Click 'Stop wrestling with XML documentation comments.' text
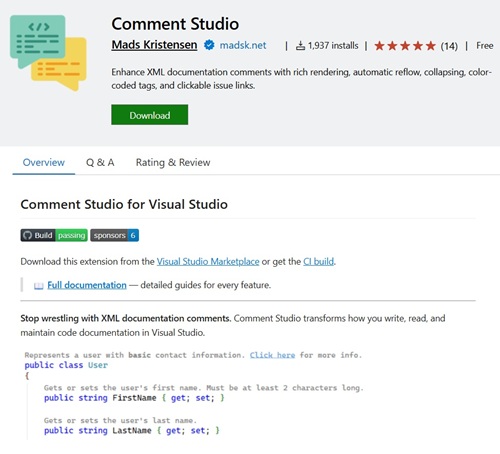The image size is (500, 454). [126, 318]
